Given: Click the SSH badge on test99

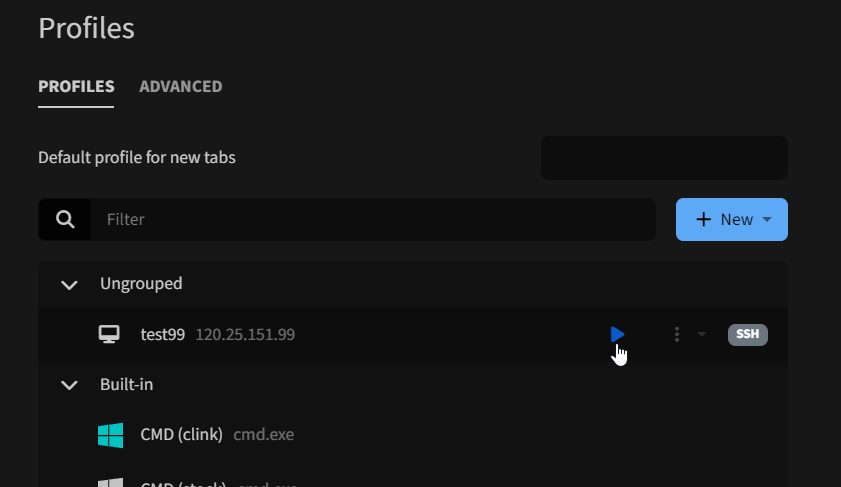Looking at the screenshot, I should point(747,334).
